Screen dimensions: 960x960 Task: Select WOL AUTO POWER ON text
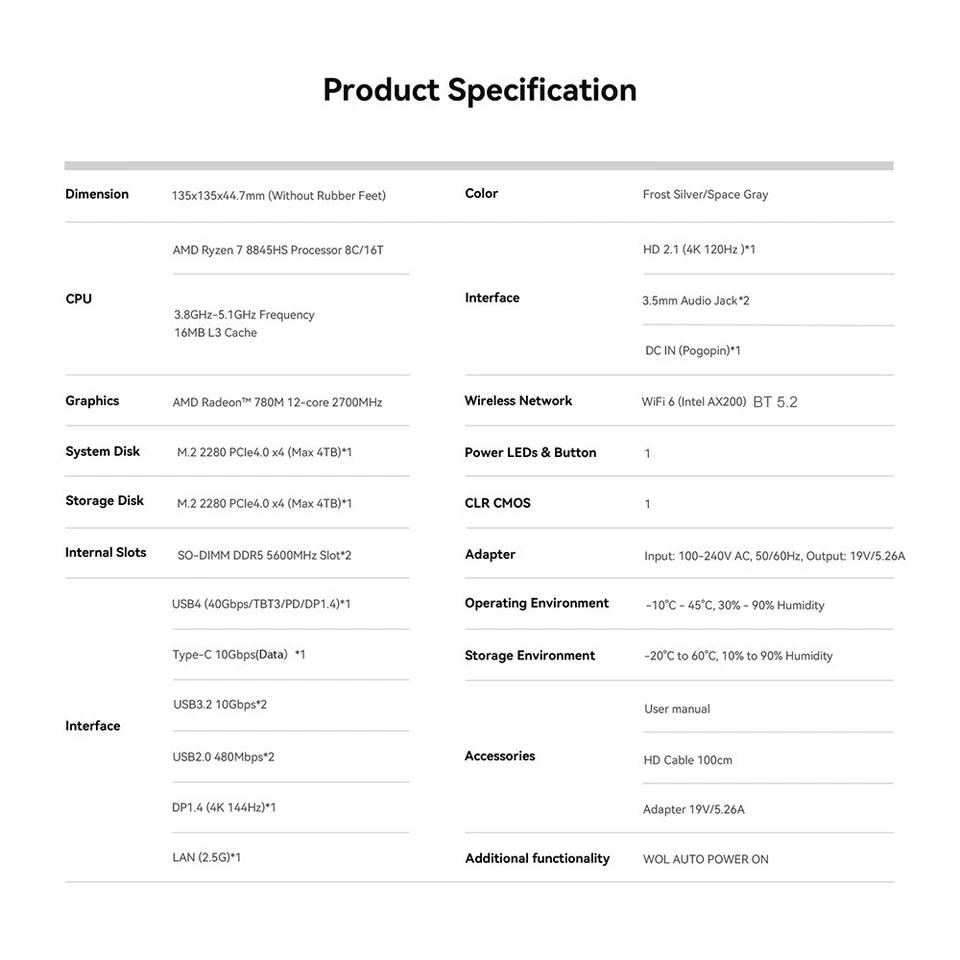click(706, 859)
